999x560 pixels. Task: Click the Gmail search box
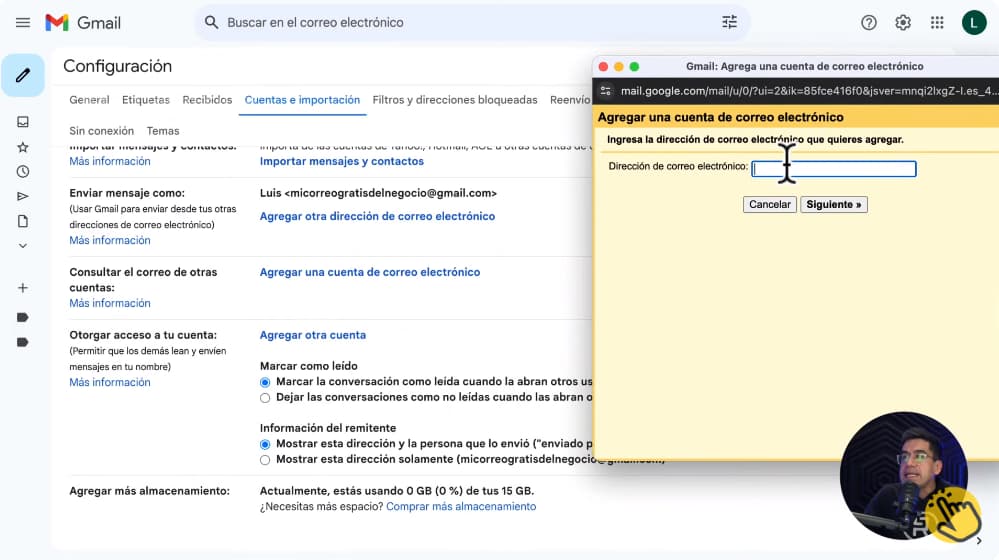tap(471, 23)
